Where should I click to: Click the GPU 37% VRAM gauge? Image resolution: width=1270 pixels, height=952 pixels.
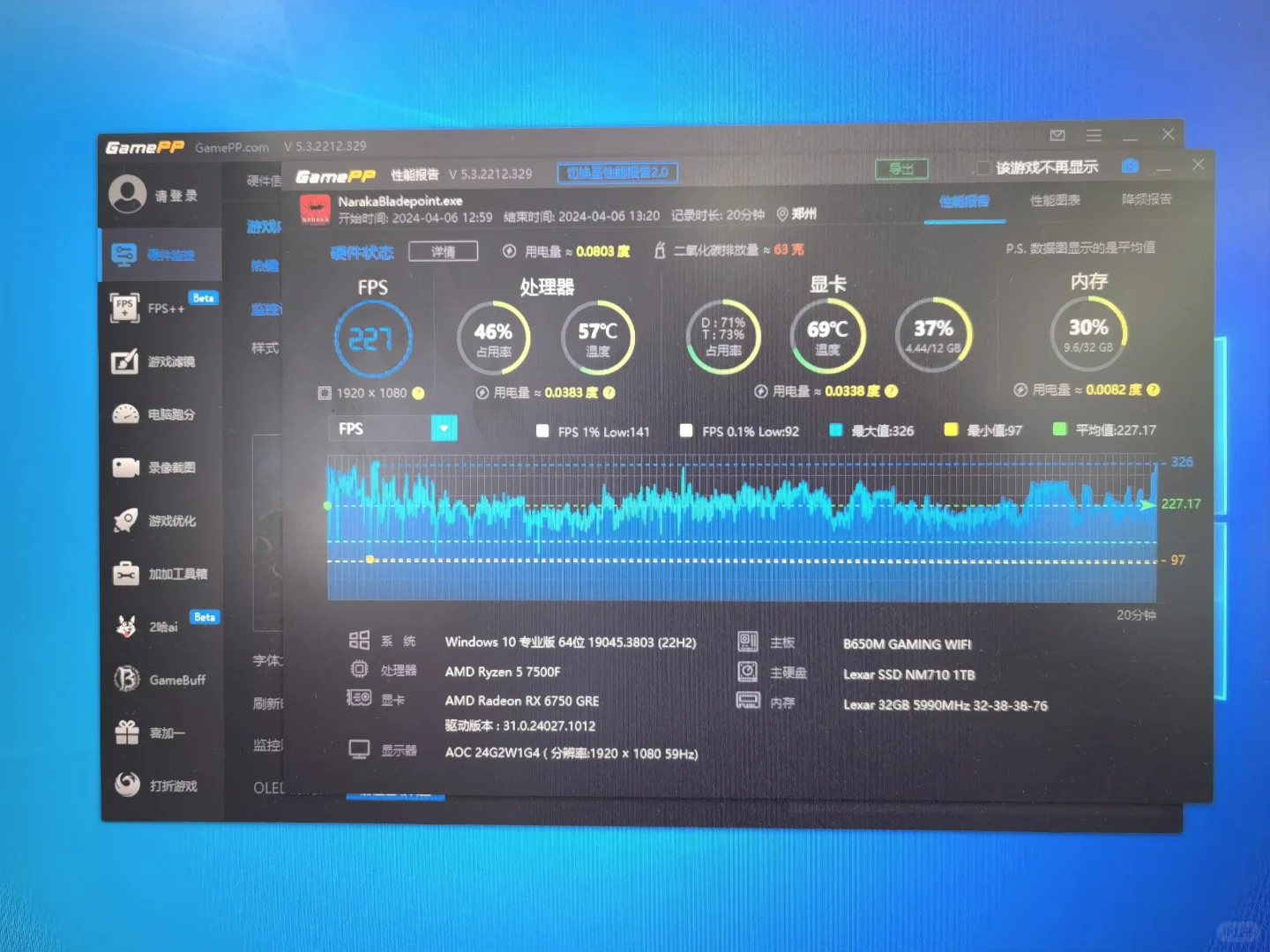pos(933,334)
